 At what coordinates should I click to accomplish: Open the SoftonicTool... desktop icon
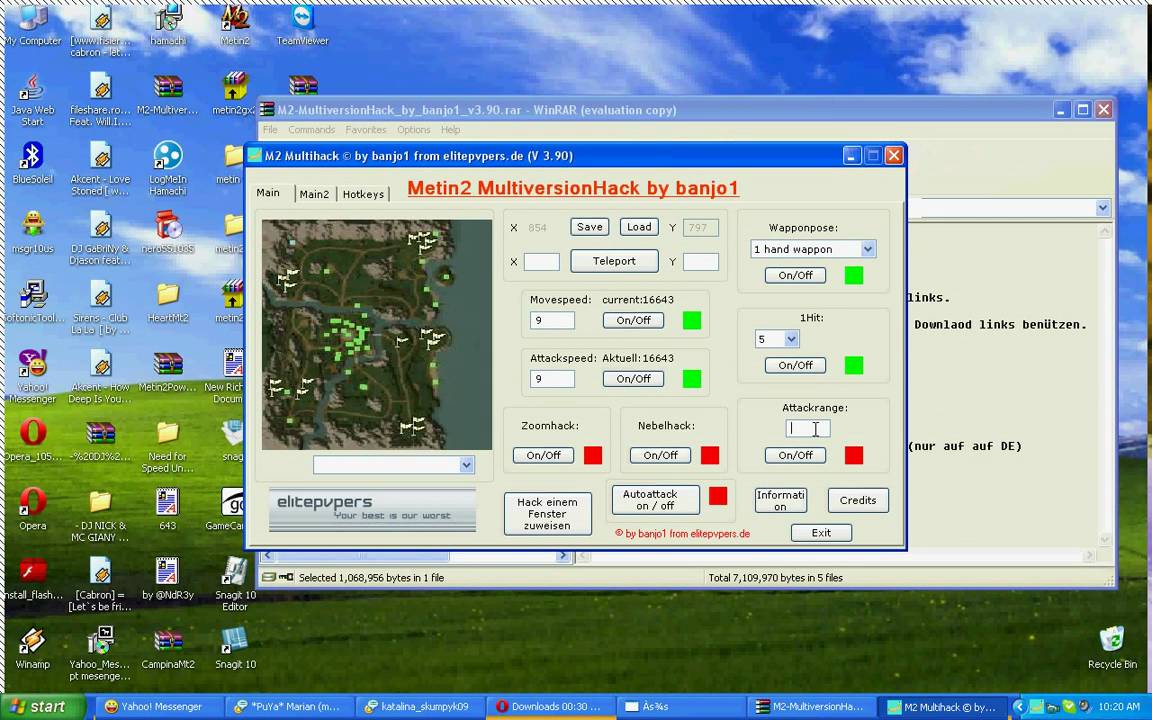(32, 301)
